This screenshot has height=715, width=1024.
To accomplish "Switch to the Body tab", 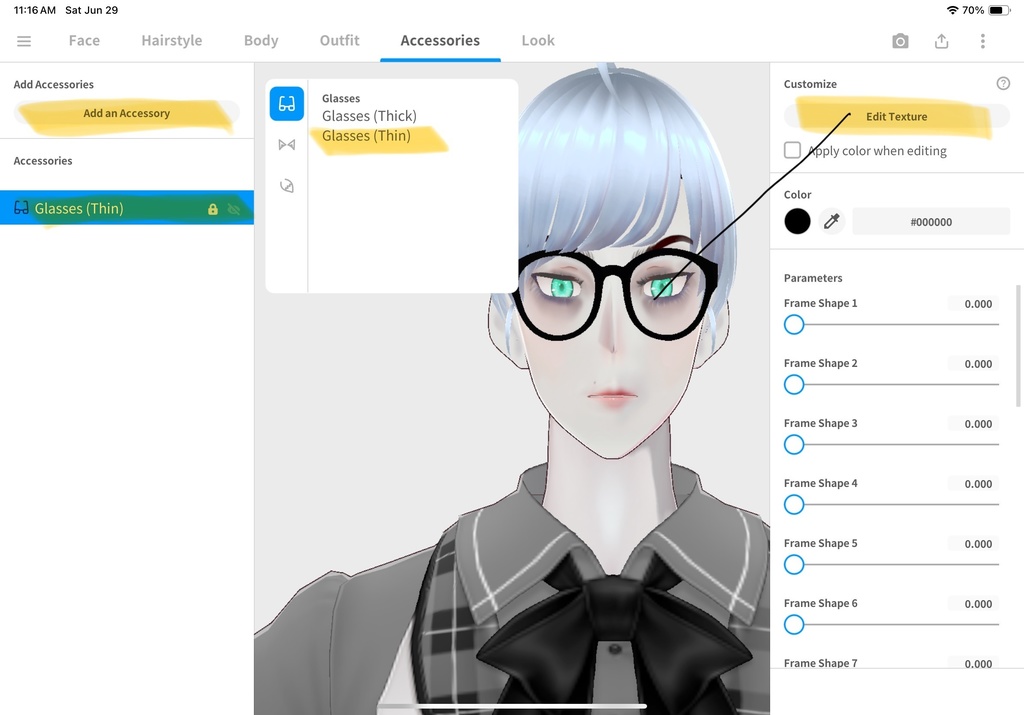I will (x=261, y=40).
